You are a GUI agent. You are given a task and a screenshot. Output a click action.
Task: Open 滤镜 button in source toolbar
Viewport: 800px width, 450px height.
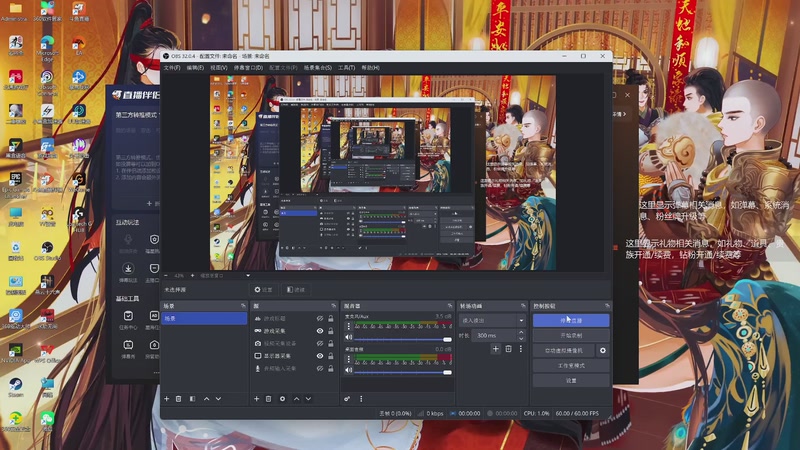296,290
